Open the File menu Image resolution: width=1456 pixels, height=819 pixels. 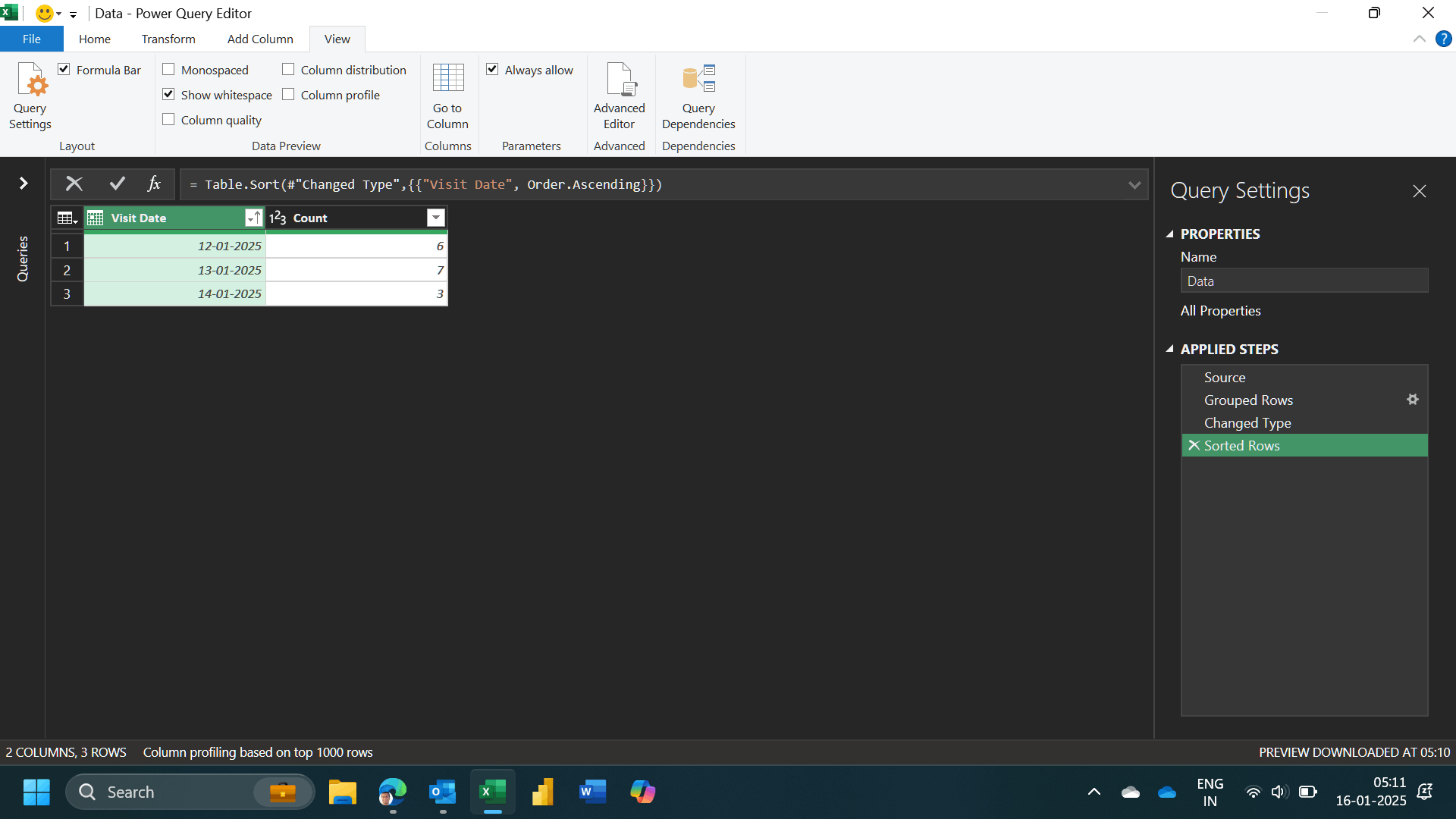click(32, 39)
